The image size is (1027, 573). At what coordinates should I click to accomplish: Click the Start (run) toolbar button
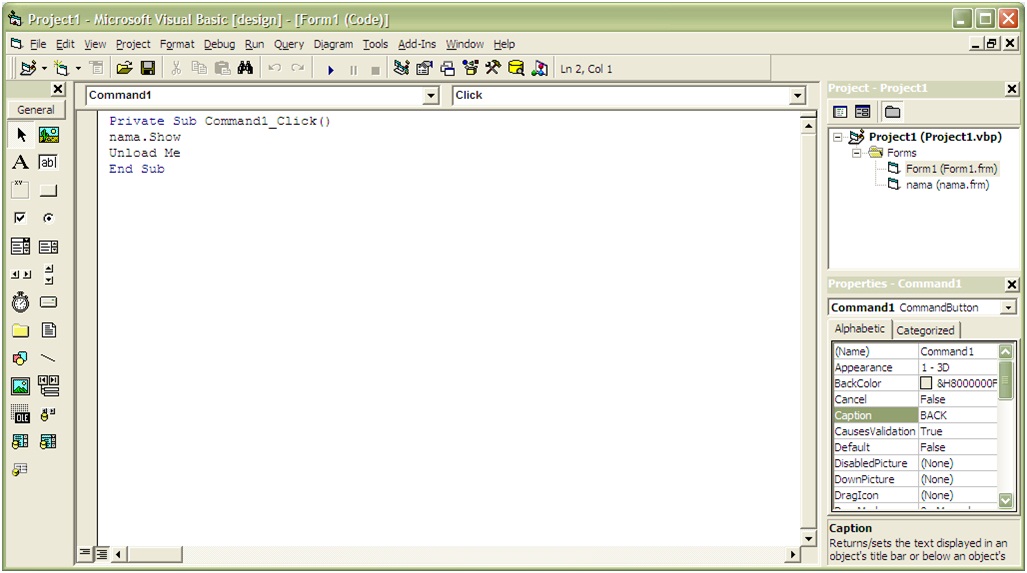(331, 69)
